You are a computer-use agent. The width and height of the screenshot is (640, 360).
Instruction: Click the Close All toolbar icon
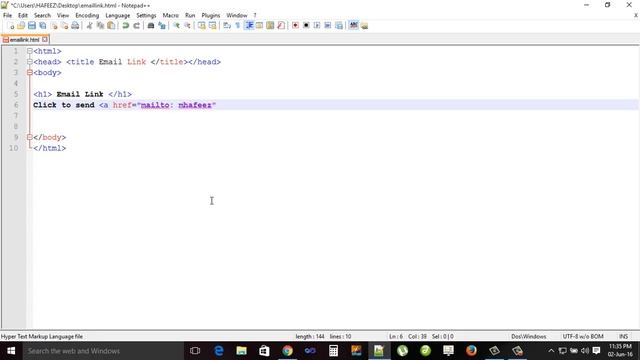64,26
